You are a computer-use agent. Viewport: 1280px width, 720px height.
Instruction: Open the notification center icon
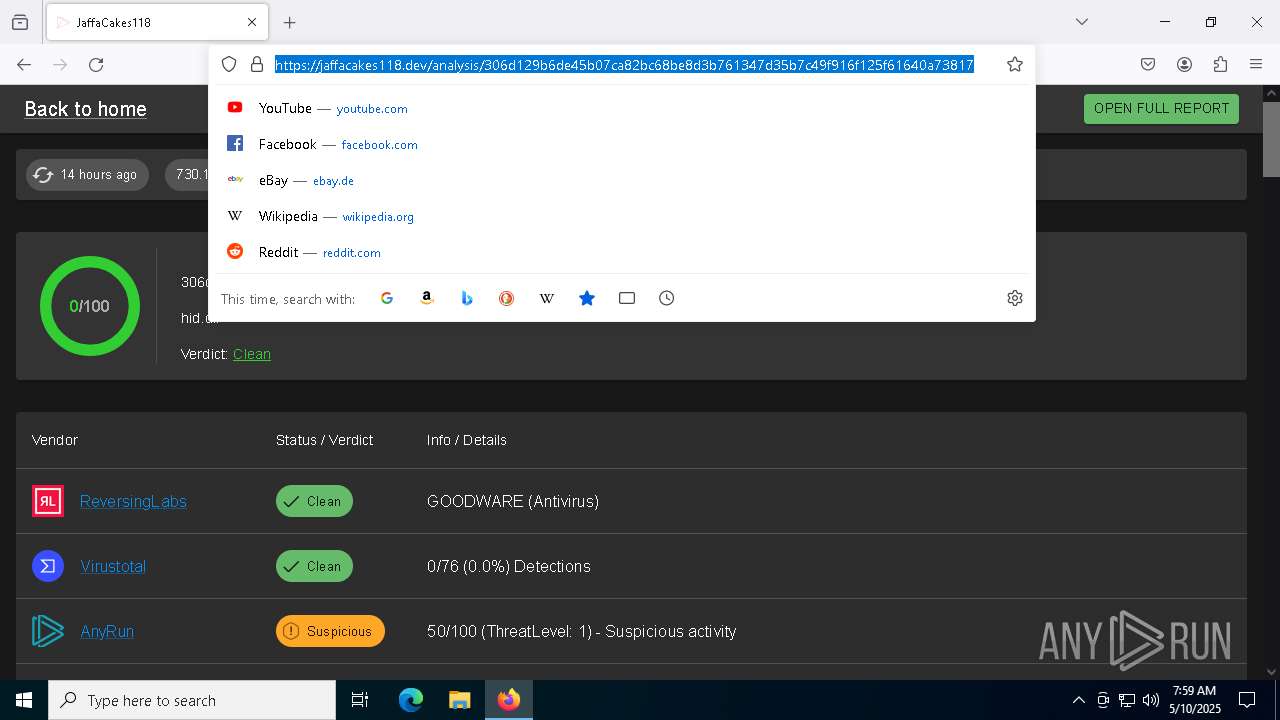coord(1247,700)
